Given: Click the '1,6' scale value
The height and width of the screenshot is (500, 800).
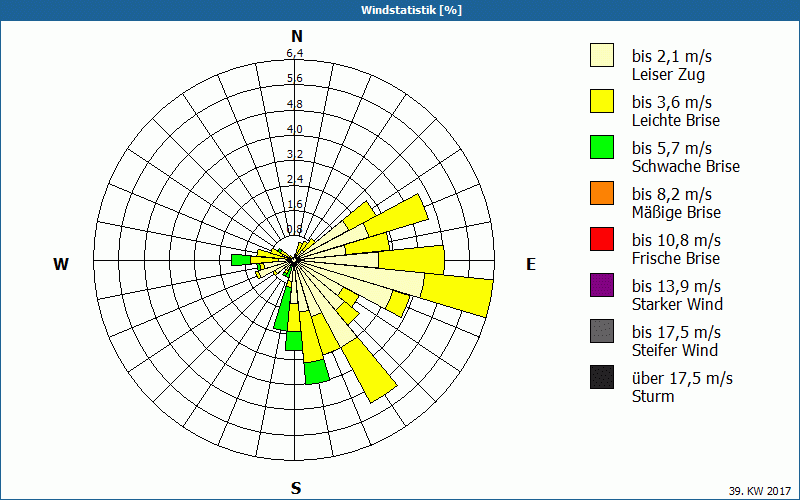Looking at the screenshot, I should [x=295, y=204].
